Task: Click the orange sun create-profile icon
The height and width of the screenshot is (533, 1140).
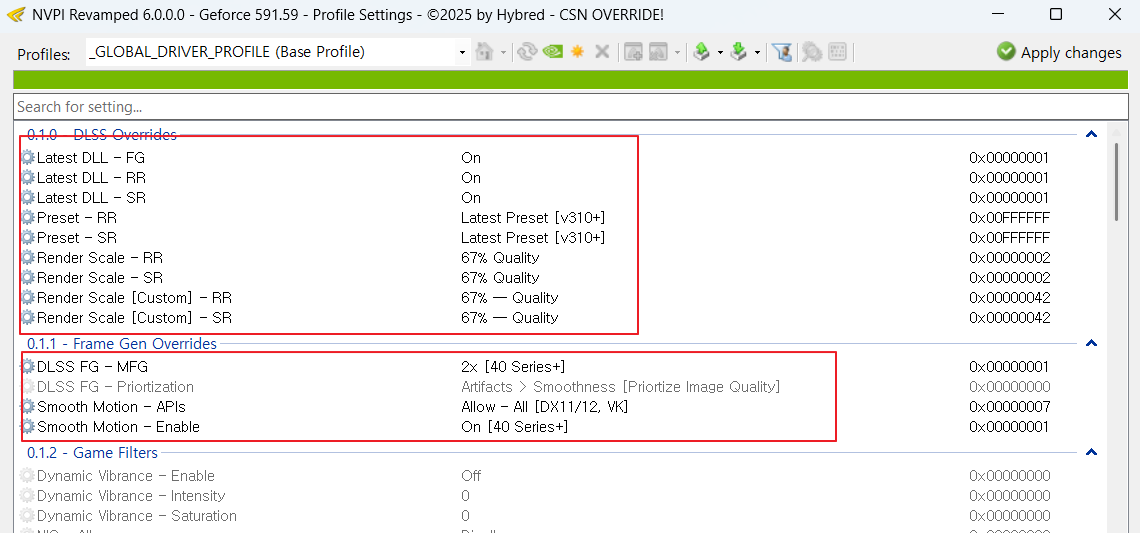Action: (578, 52)
